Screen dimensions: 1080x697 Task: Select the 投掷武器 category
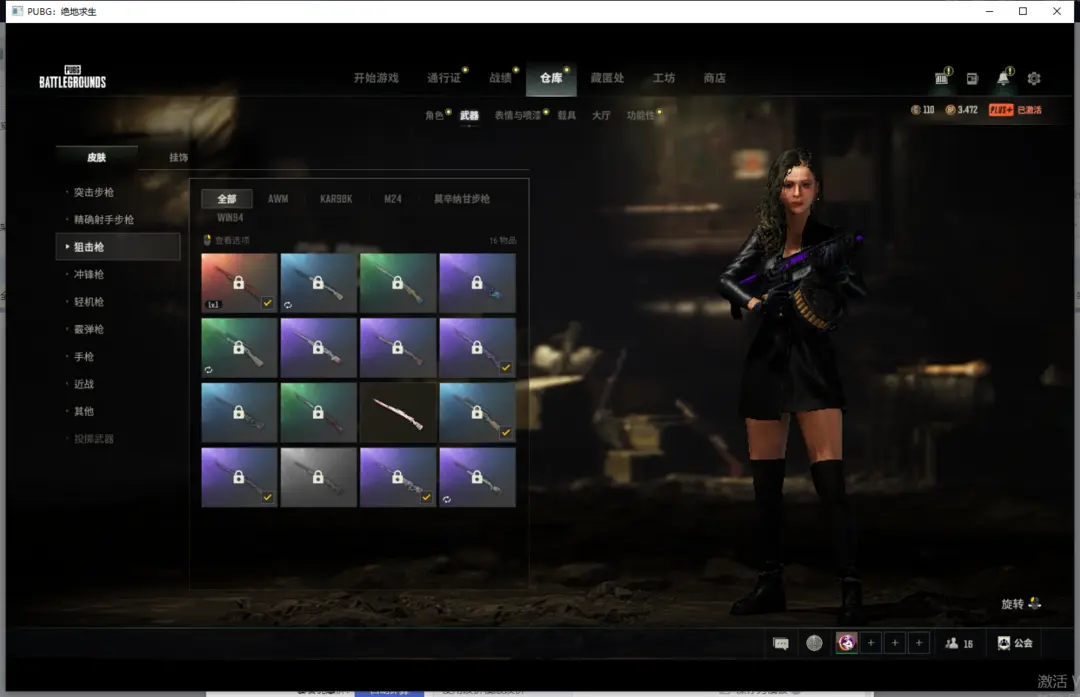94,439
